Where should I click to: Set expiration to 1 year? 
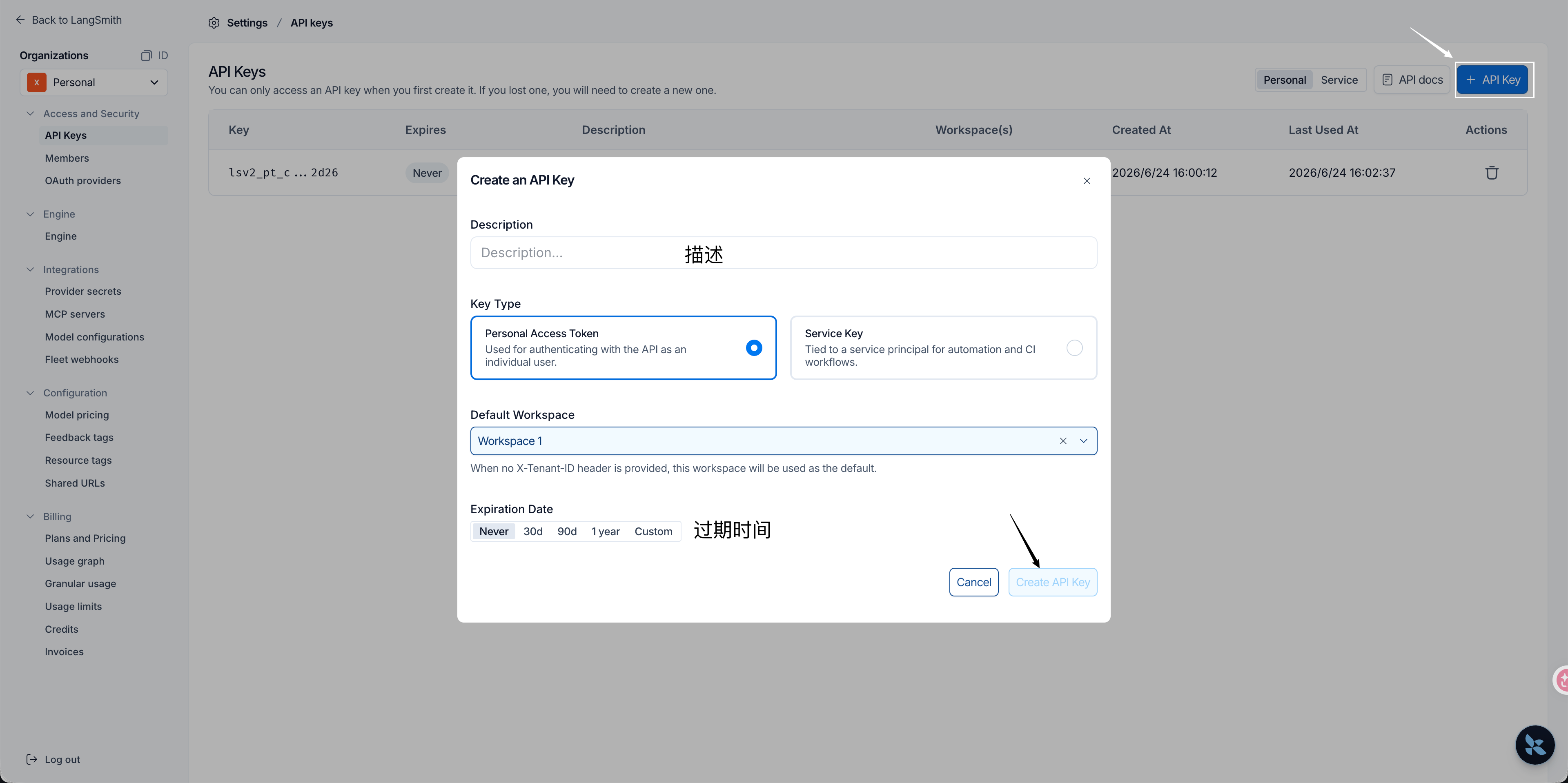tap(605, 531)
